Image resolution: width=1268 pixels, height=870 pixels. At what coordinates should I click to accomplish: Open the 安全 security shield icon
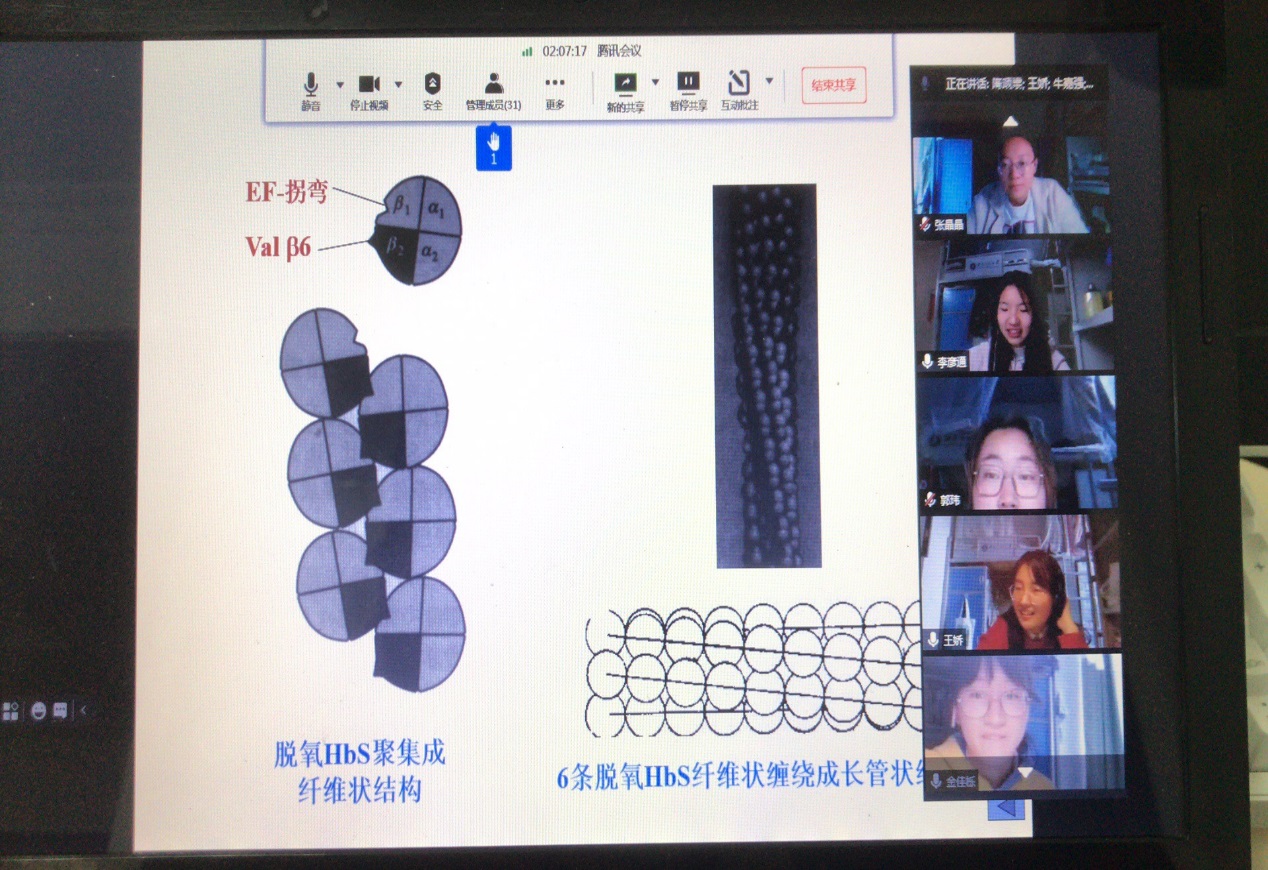tap(432, 86)
